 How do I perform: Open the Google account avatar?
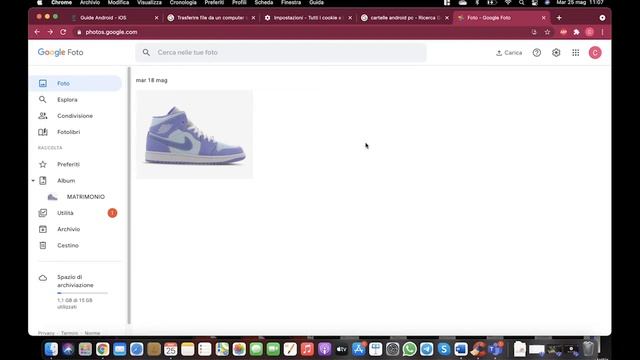pos(595,53)
